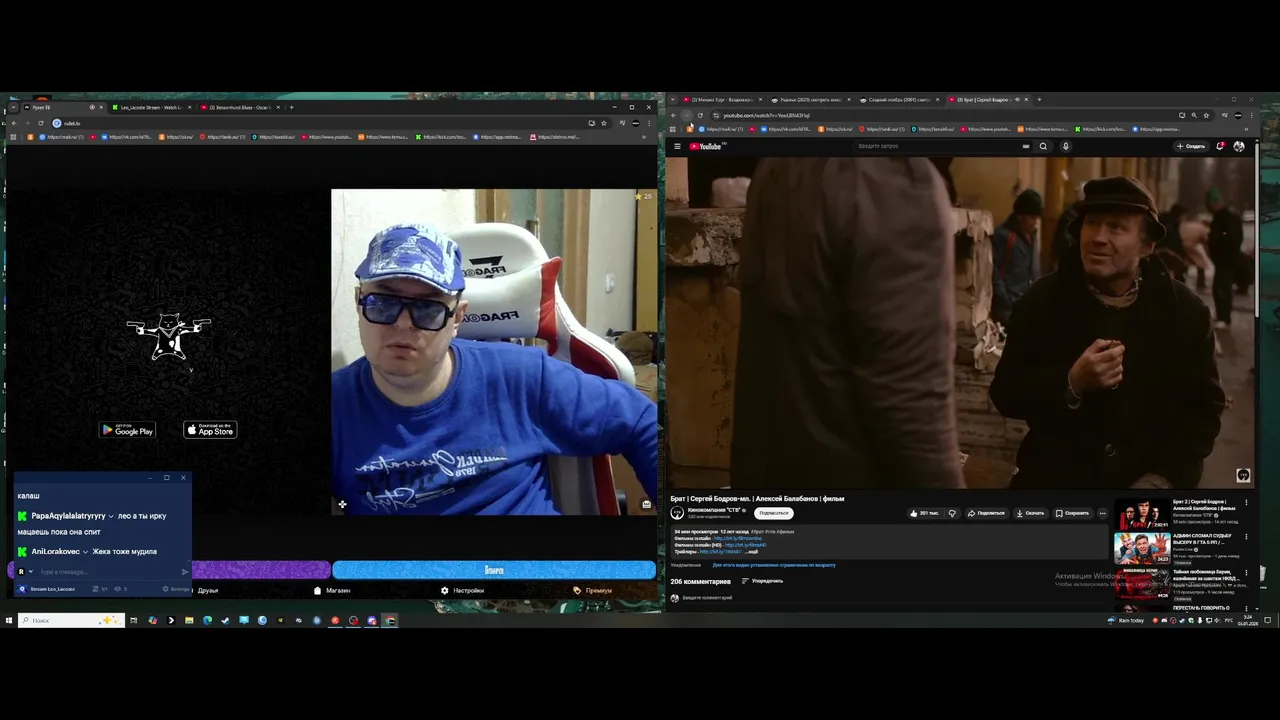The image size is (1280, 720).
Task: Click the Windows taskbar search box 'Поиск'
Action: 72,620
